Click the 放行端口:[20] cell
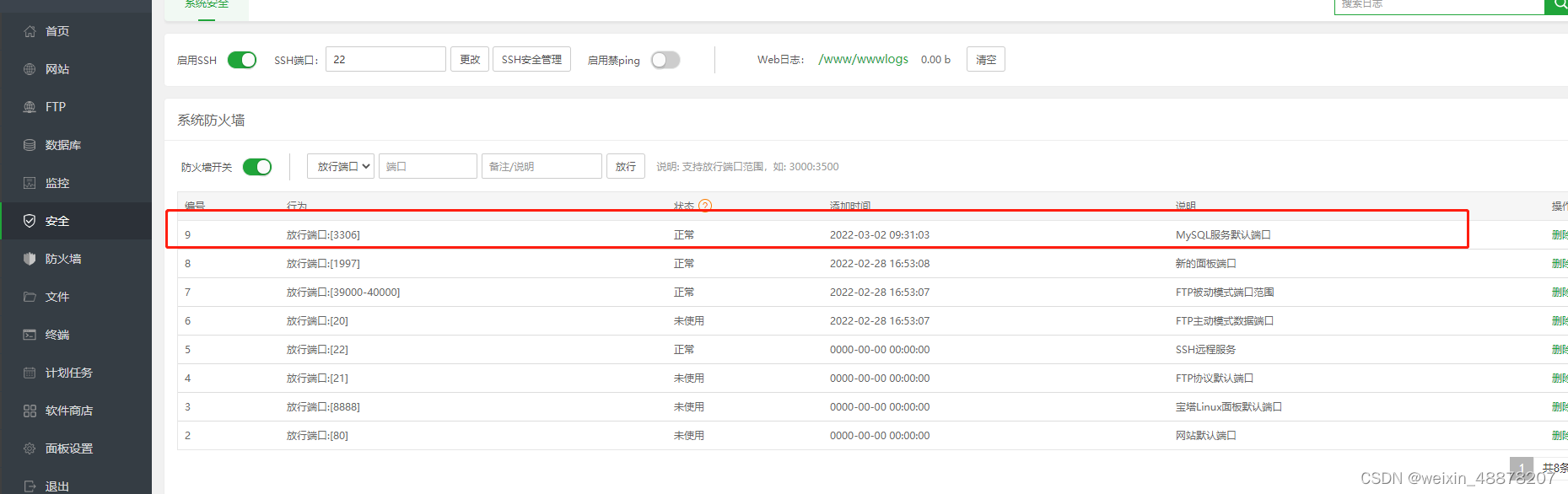Screen dimensions: 1568x494 pos(317,321)
